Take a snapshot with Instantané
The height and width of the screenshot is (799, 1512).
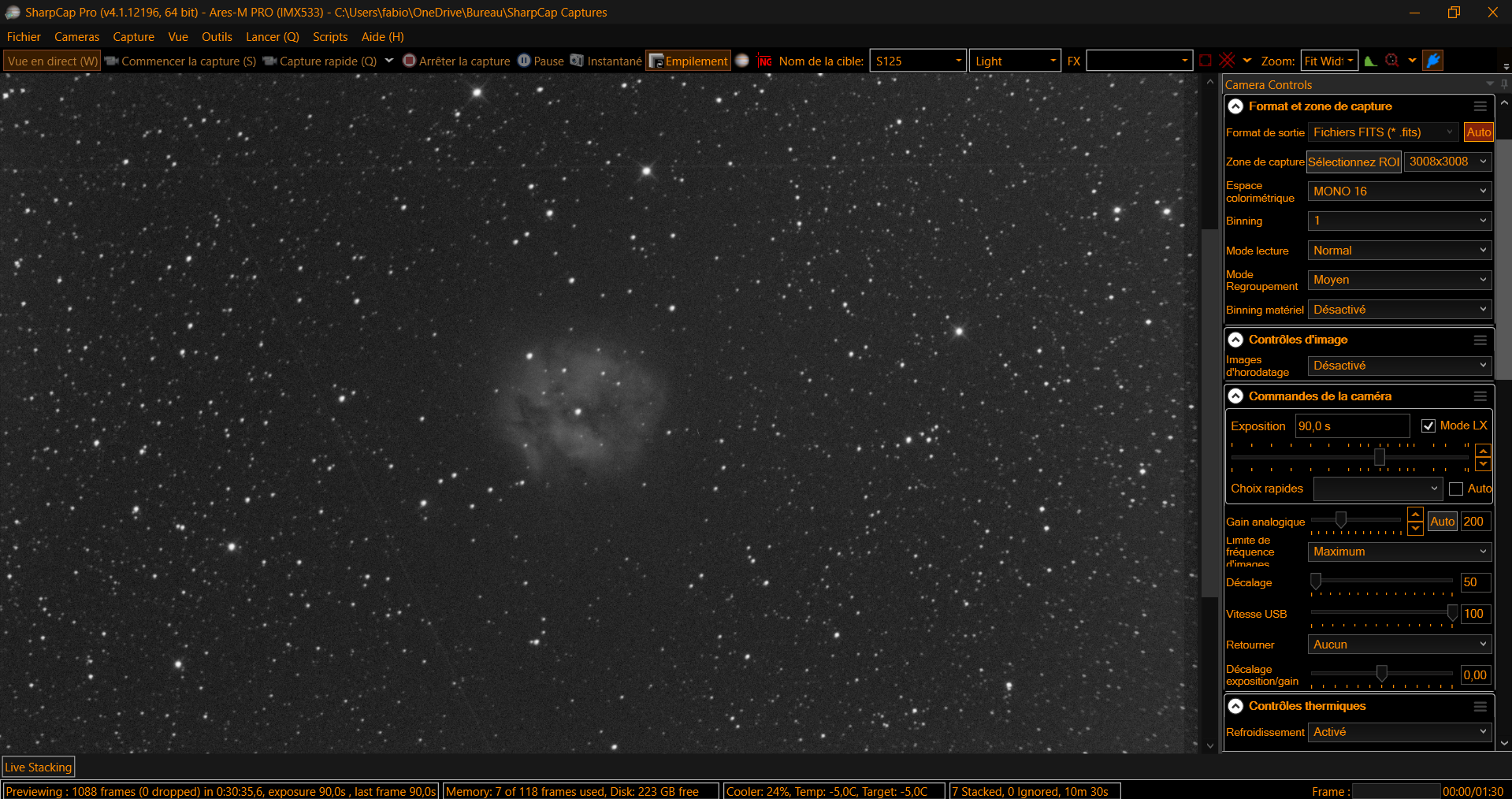[x=606, y=61]
